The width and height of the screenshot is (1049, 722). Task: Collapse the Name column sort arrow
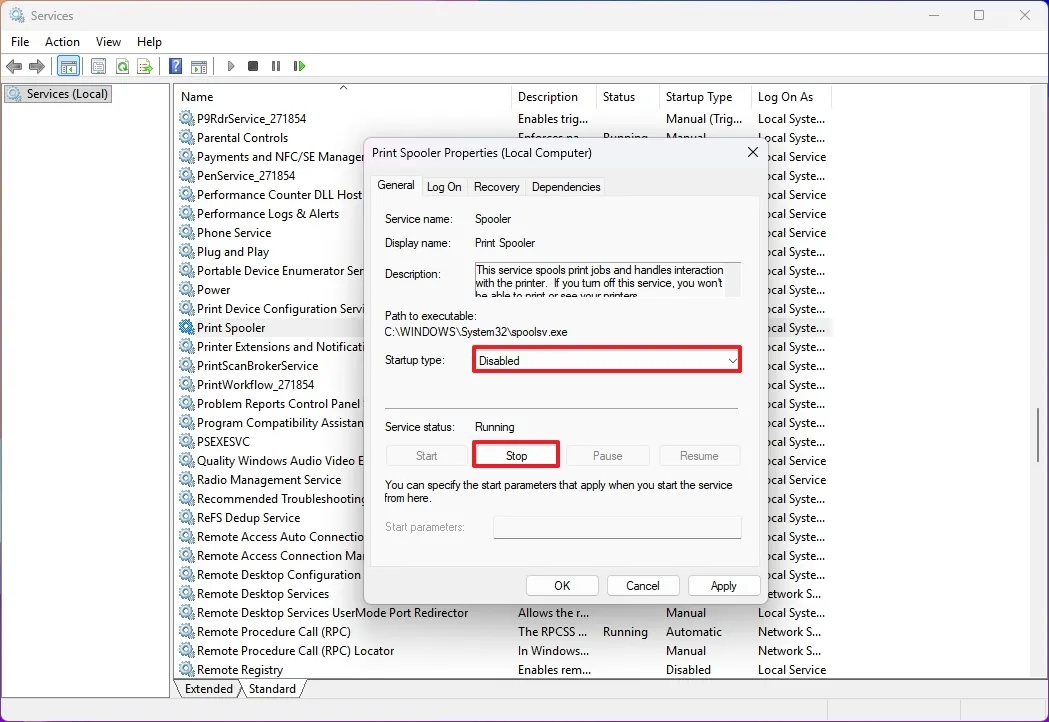tap(342, 88)
